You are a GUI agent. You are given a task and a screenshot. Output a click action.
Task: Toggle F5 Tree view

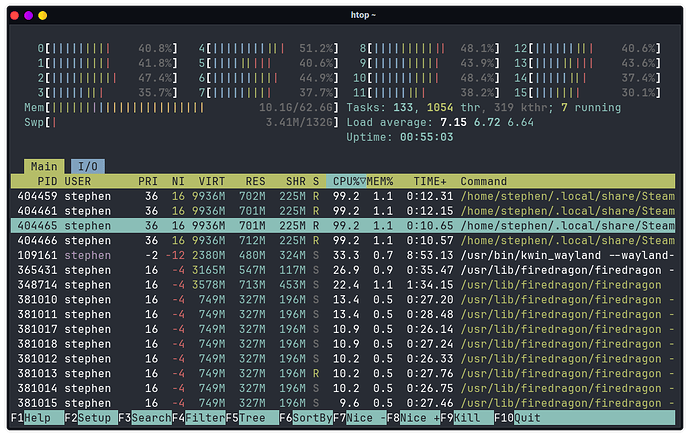252,418
